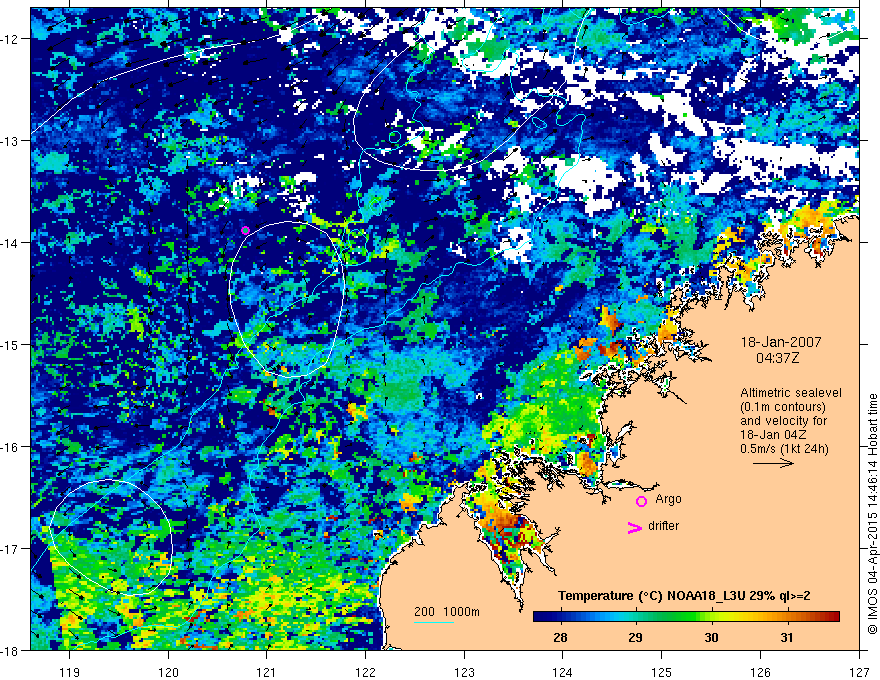Click the magenta drifter arrowhead legend symbol

[634, 527]
